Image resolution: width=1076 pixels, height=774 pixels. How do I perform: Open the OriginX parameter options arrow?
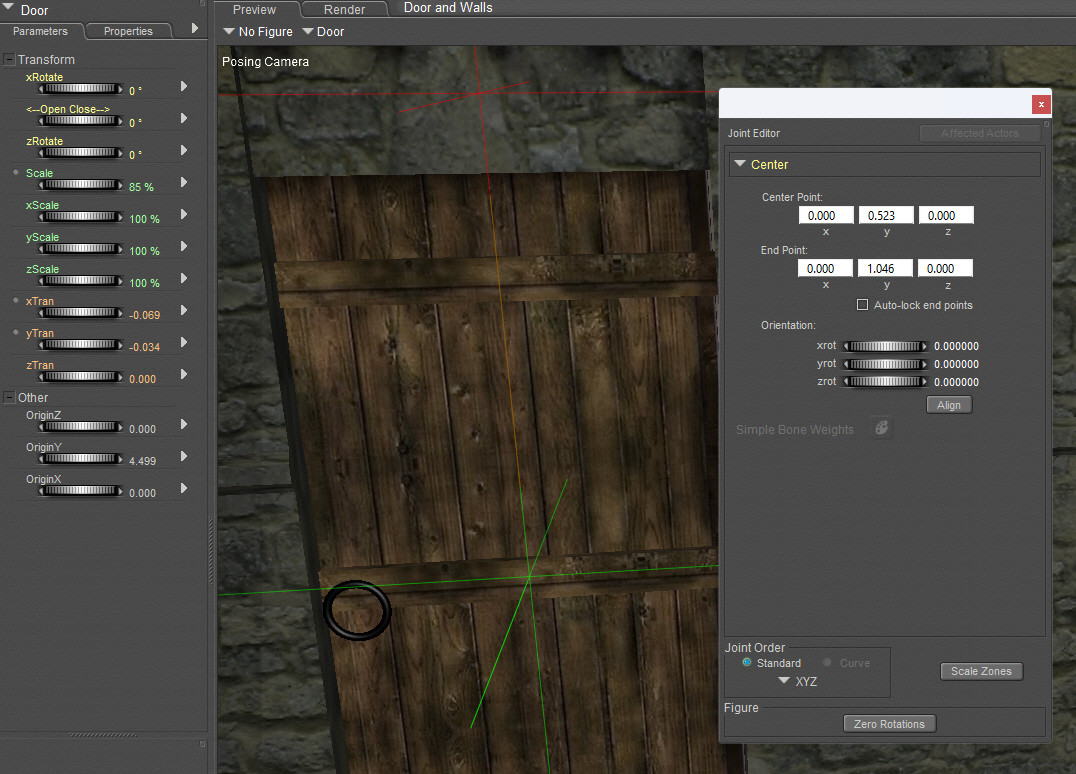(184, 489)
